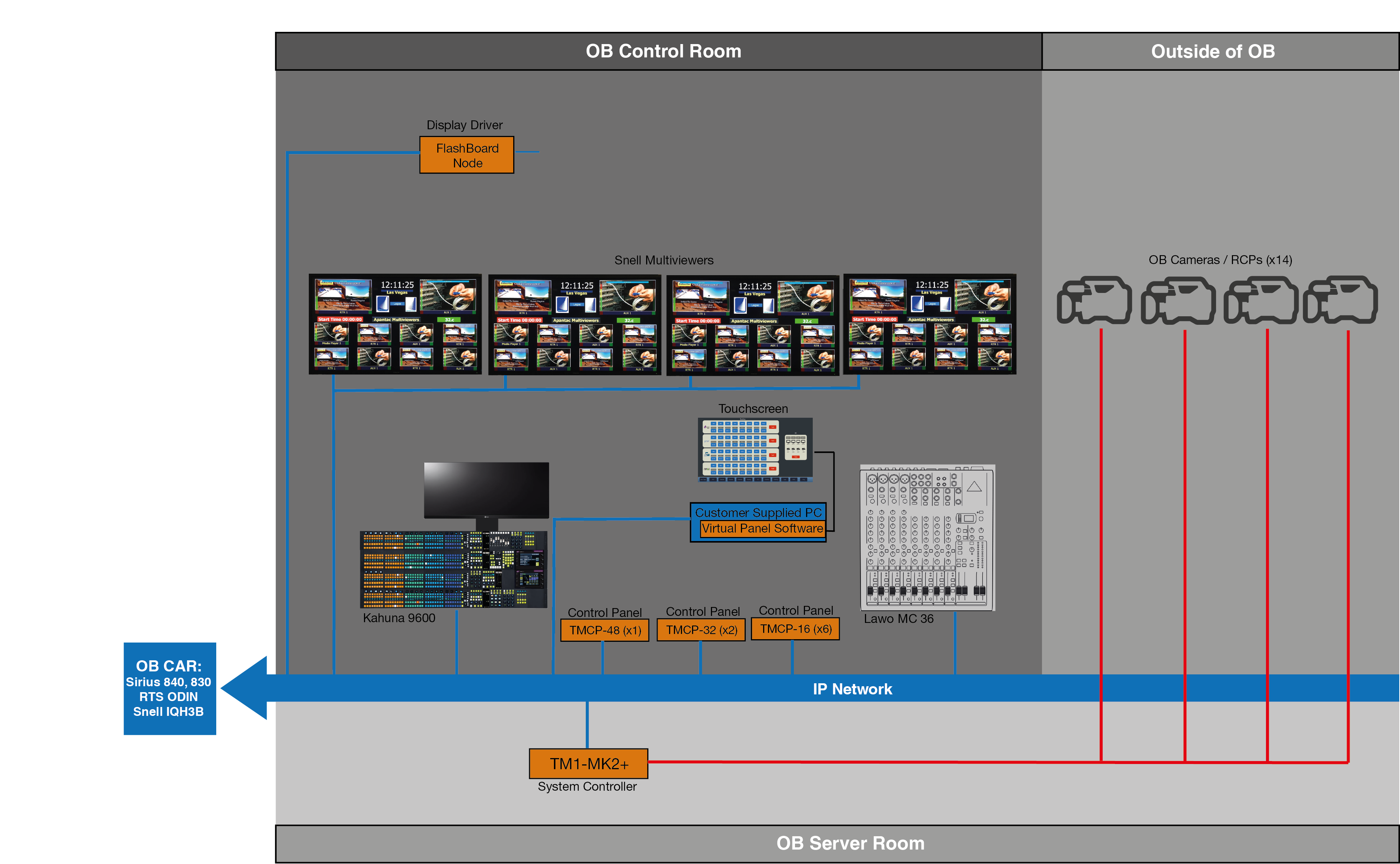
Task: Click the OB Server Room footer
Action: [838, 844]
